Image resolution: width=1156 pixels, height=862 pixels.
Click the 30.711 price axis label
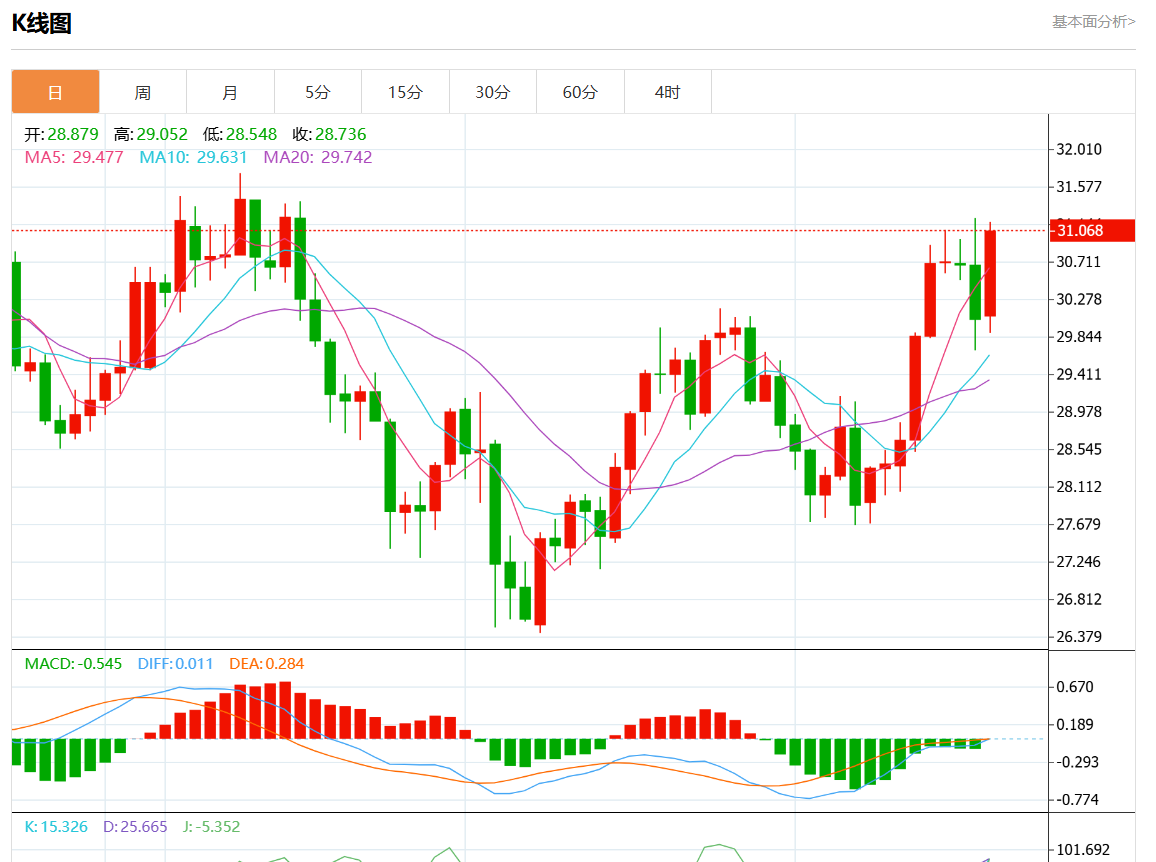point(1079,262)
